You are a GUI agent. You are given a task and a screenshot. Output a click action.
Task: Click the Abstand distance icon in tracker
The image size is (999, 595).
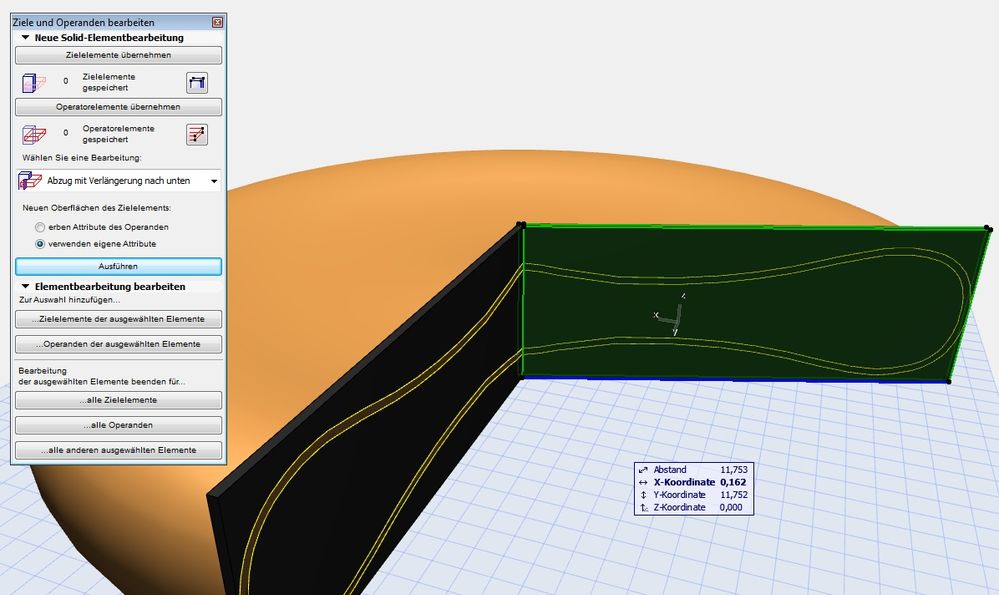[643, 470]
